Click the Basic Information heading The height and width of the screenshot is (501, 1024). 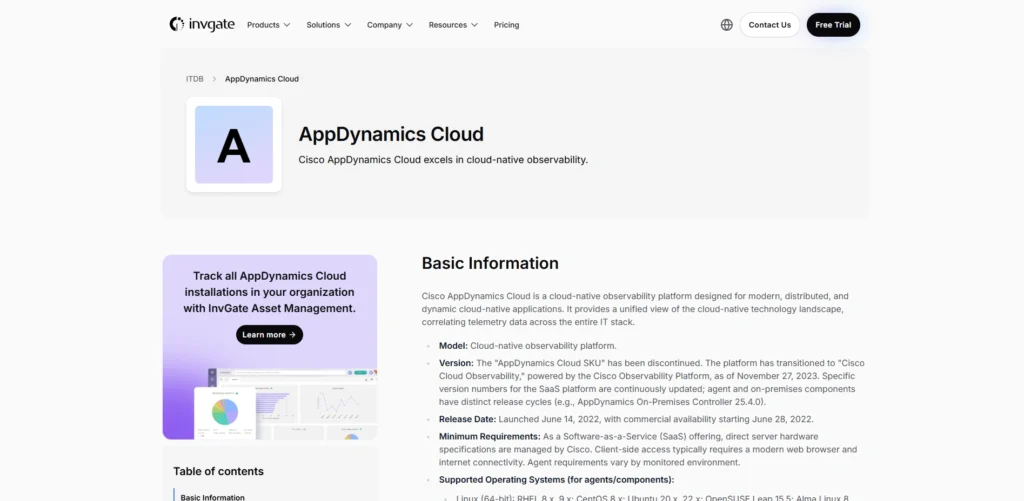[490, 263]
